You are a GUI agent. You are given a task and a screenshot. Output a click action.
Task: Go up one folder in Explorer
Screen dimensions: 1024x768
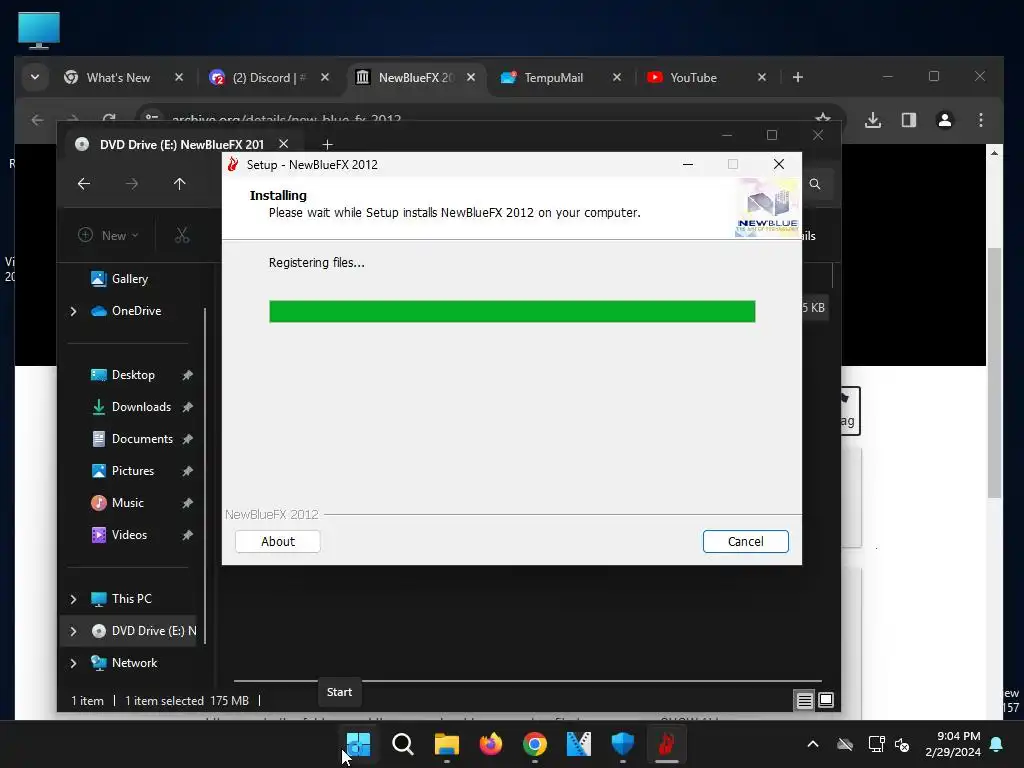coord(180,184)
